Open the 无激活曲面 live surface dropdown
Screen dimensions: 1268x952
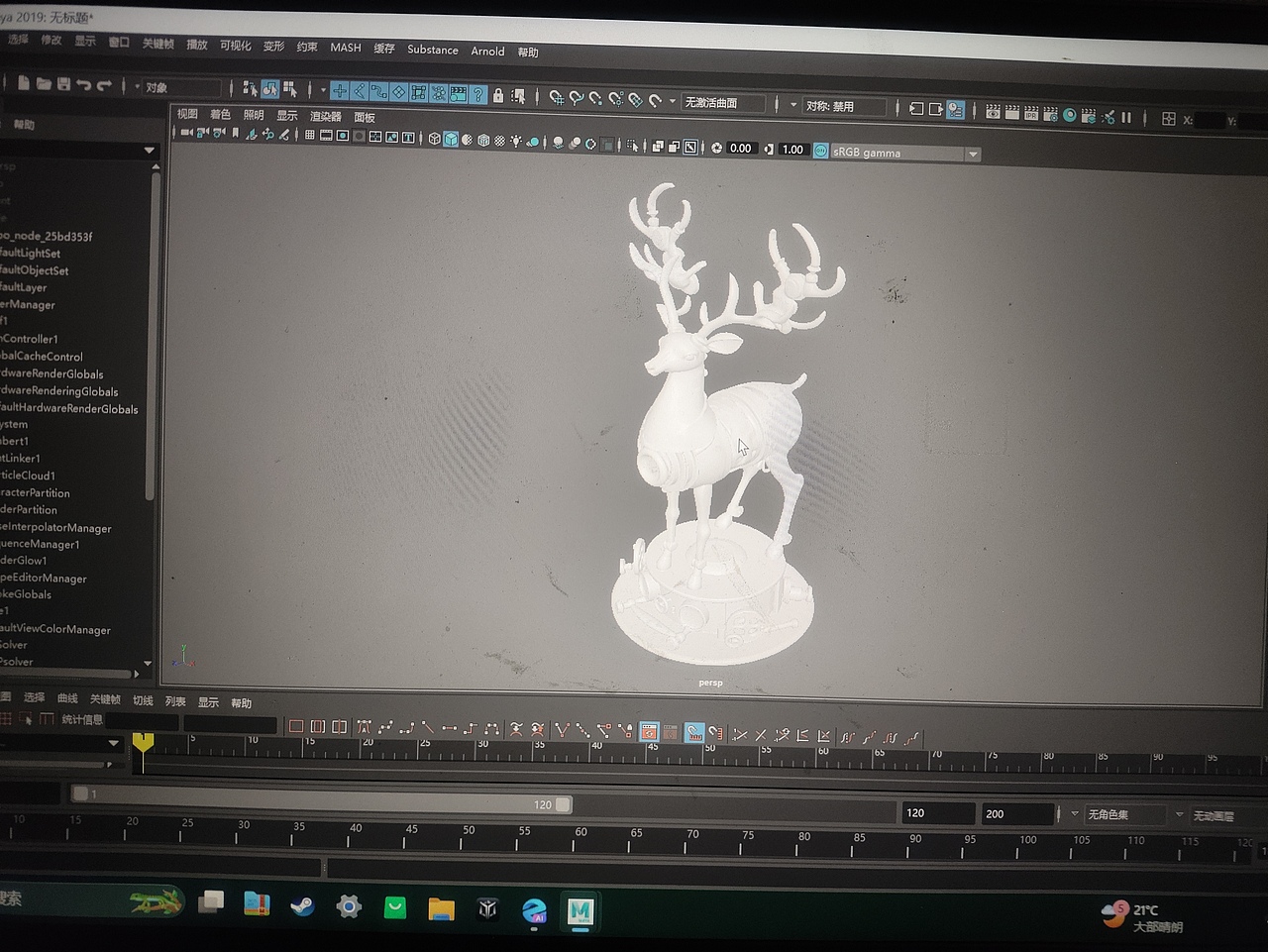pos(724,103)
